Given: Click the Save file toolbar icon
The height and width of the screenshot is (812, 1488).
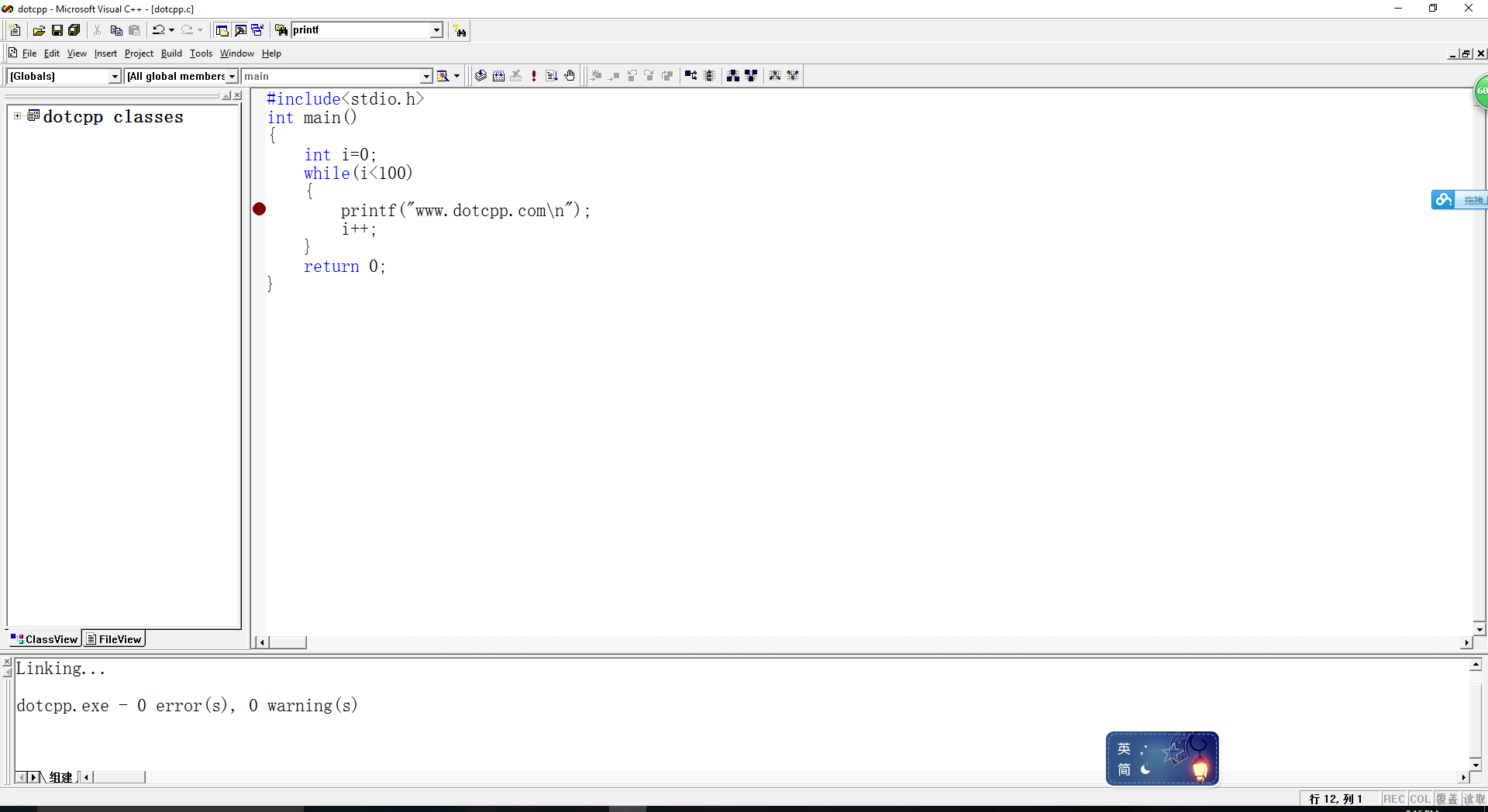Looking at the screenshot, I should (x=57, y=30).
